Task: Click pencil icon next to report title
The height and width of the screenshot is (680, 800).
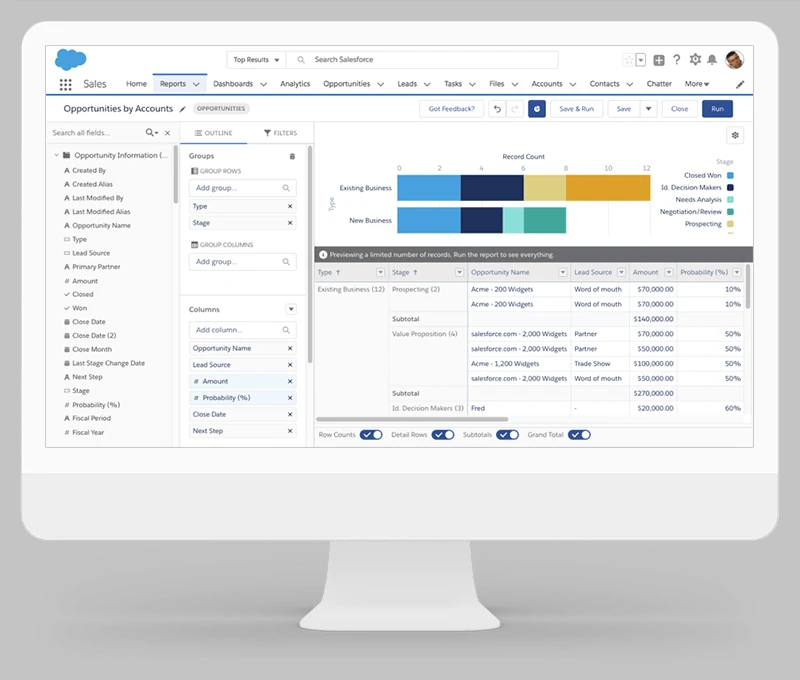Action: click(x=182, y=109)
